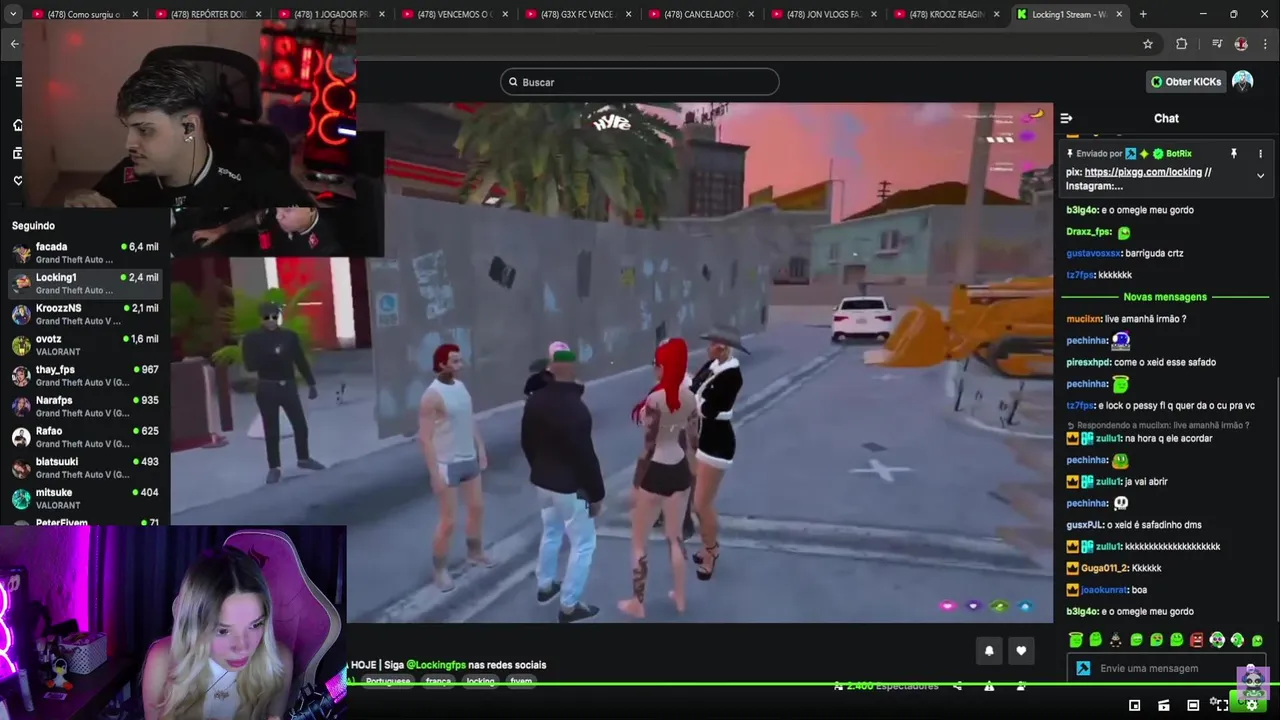Open the mitsuke channel in sidebar
1280x720 pixels.
pyautogui.click(x=85, y=499)
